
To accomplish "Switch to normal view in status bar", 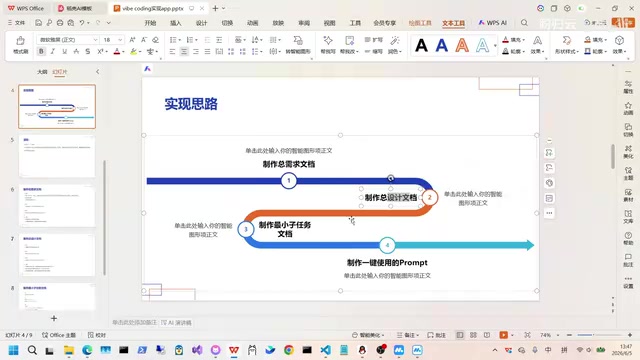I will pos(460,335).
